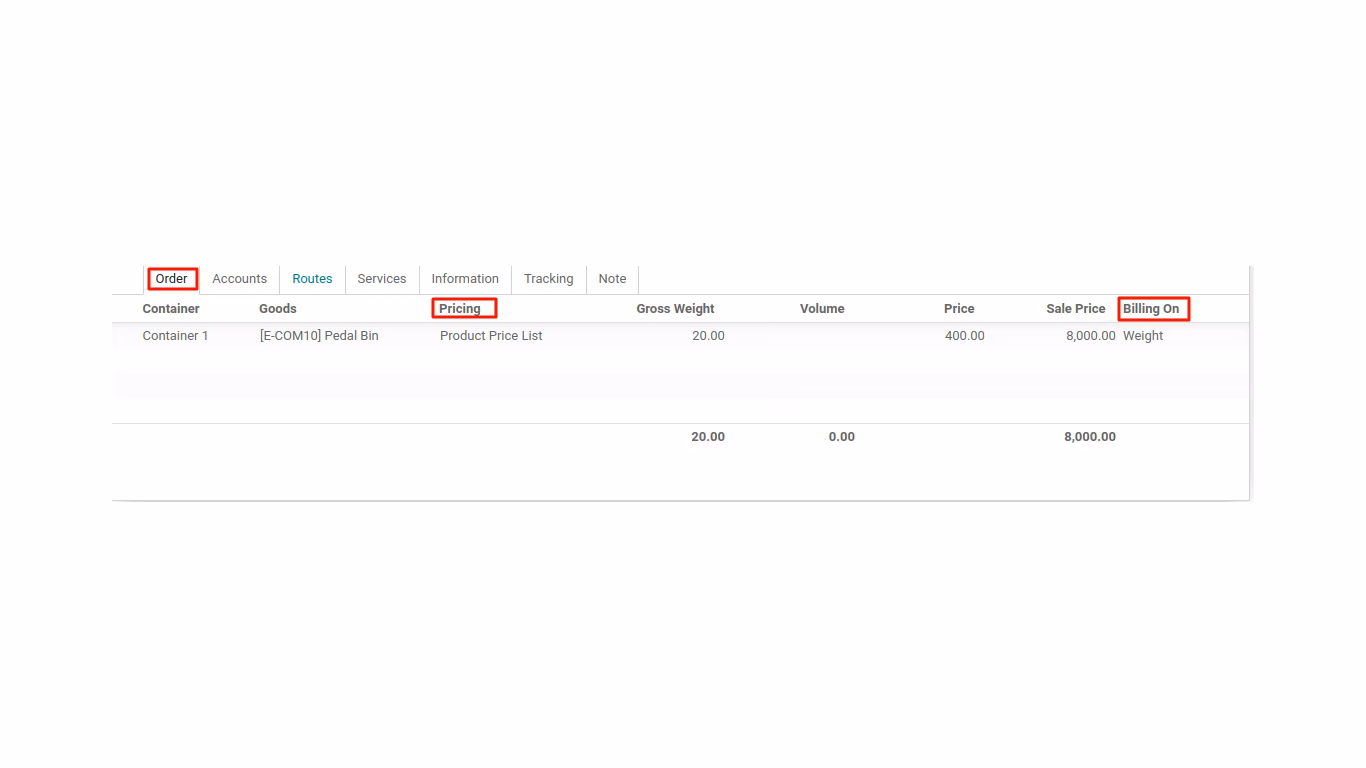Click the Volume column header
The width and height of the screenshot is (1366, 768).
(x=822, y=309)
